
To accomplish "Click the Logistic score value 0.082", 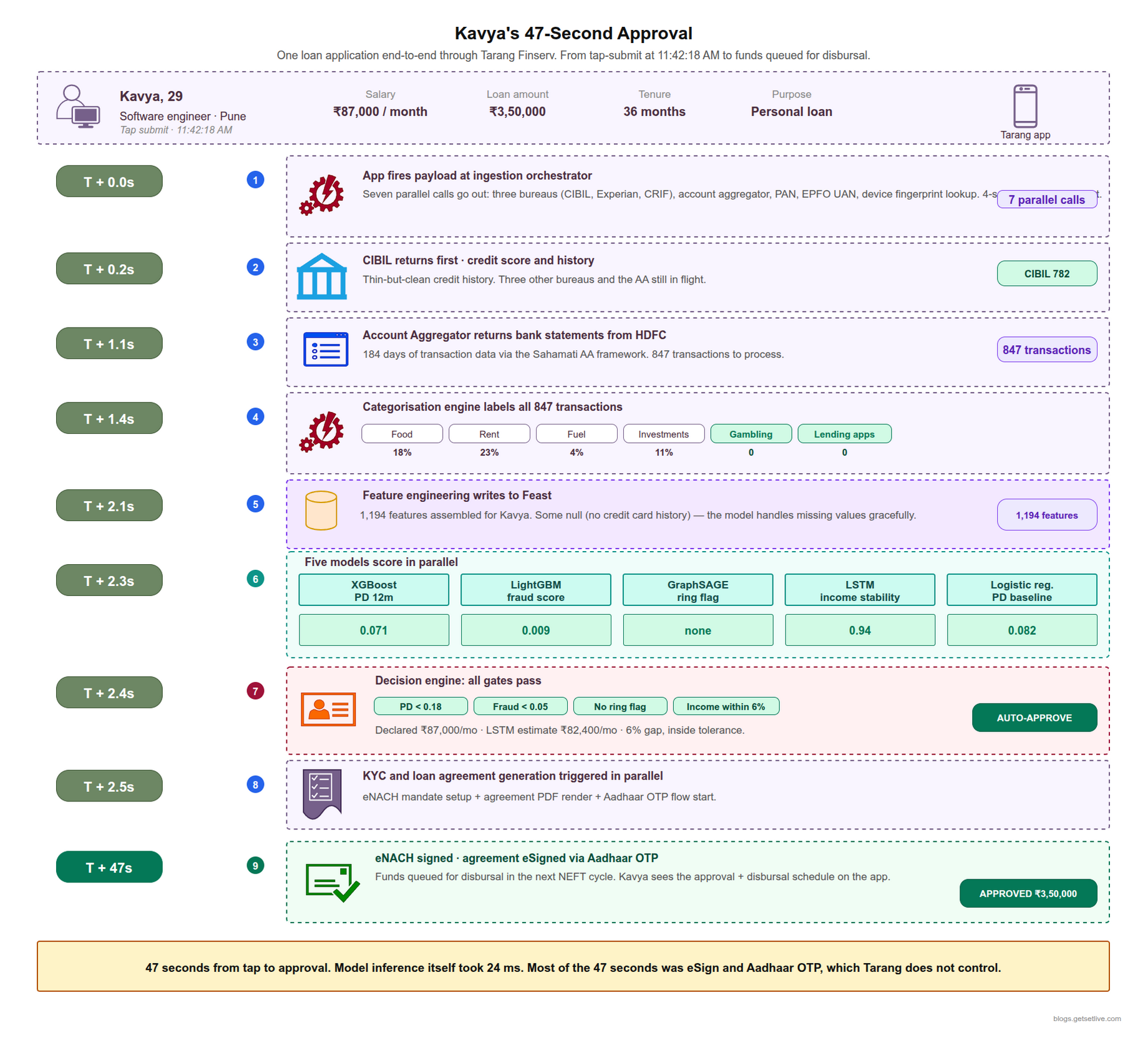I will click(x=1022, y=630).
